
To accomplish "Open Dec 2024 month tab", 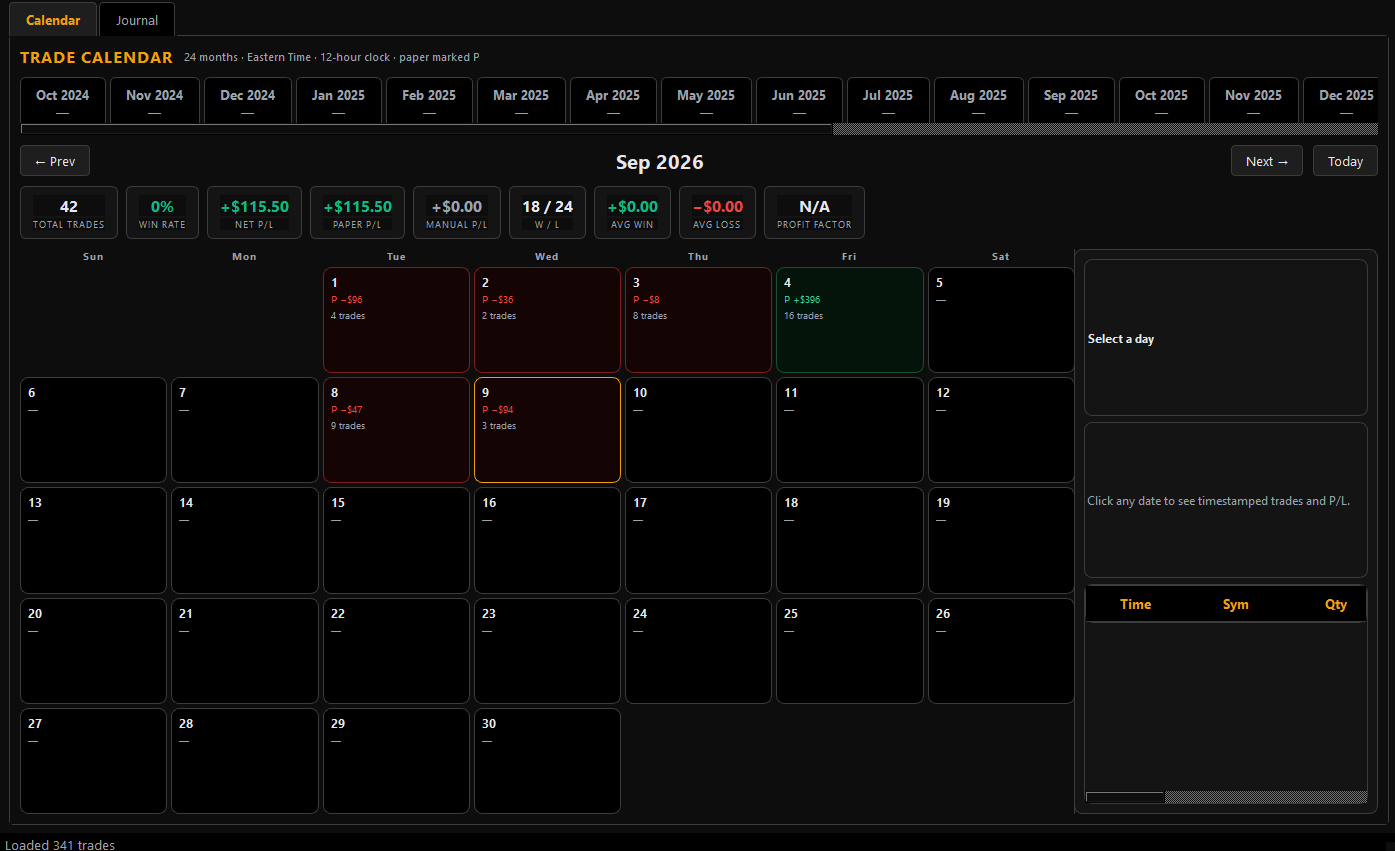I will click(248, 101).
